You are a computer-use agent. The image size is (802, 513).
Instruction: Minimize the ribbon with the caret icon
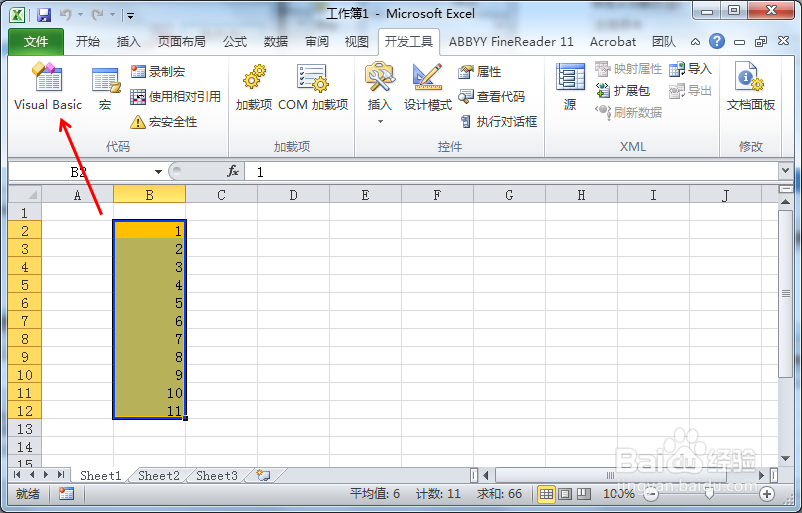point(695,42)
